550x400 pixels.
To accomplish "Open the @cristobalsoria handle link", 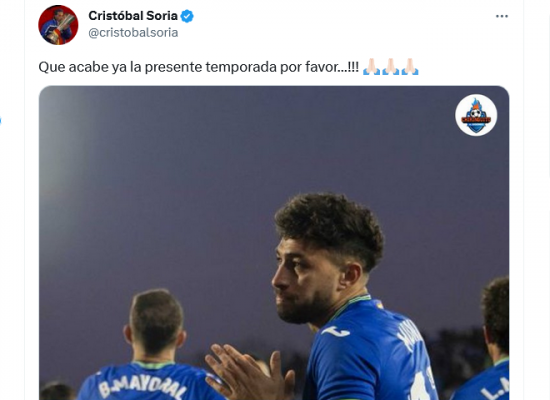I will coord(133,33).
